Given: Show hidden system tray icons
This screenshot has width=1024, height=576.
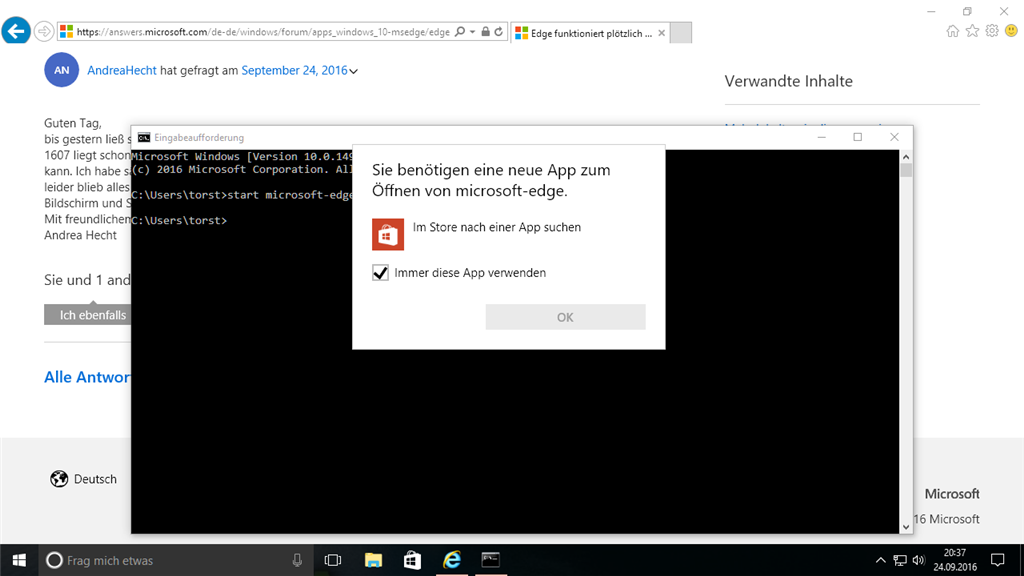Looking at the screenshot, I should pos(880,560).
